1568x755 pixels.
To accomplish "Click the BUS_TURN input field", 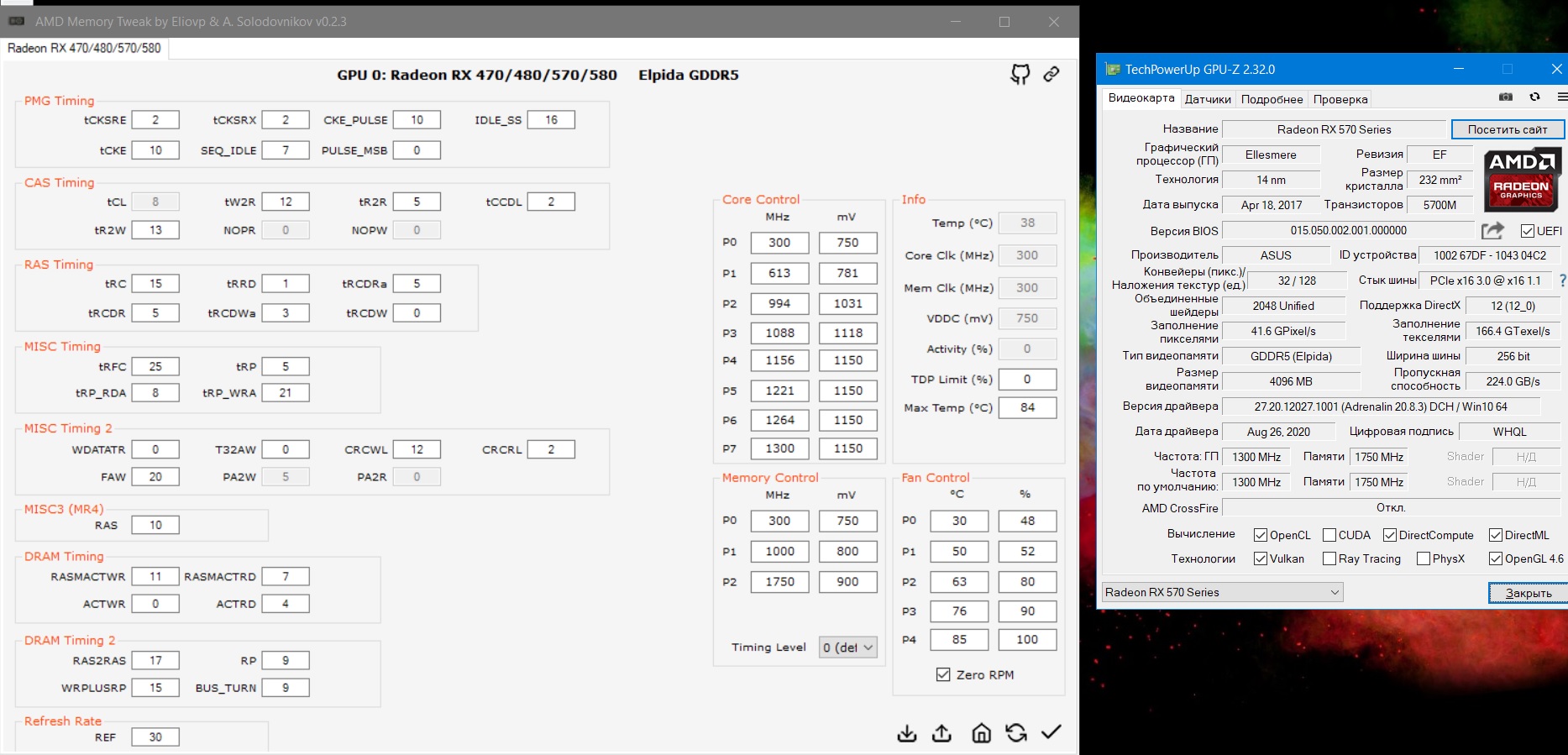I will point(286,687).
